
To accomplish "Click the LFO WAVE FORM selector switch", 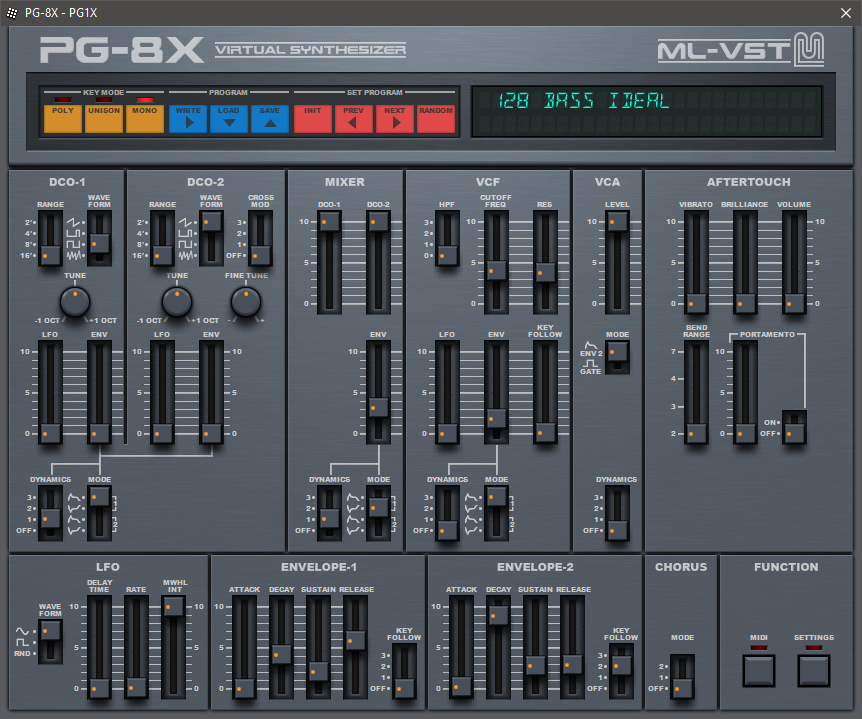I will point(51,641).
